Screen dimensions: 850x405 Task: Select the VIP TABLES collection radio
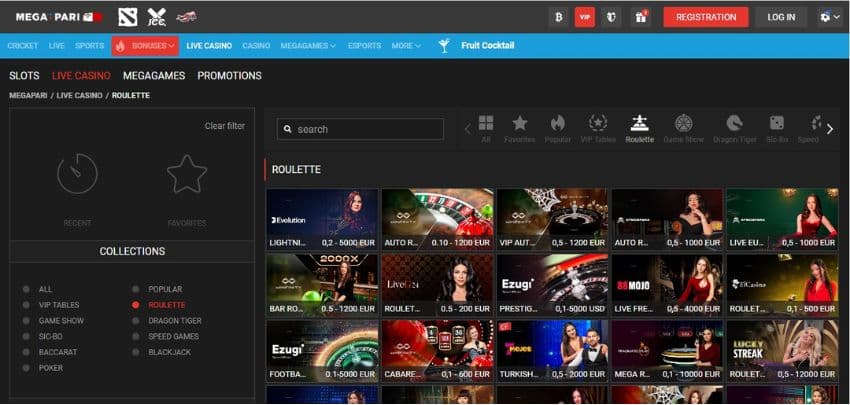coord(26,305)
